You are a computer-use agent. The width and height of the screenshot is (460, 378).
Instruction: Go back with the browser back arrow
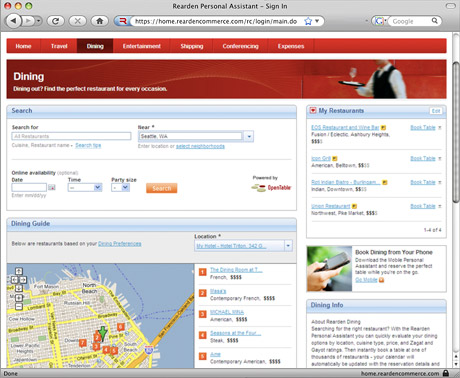[x=14, y=21]
